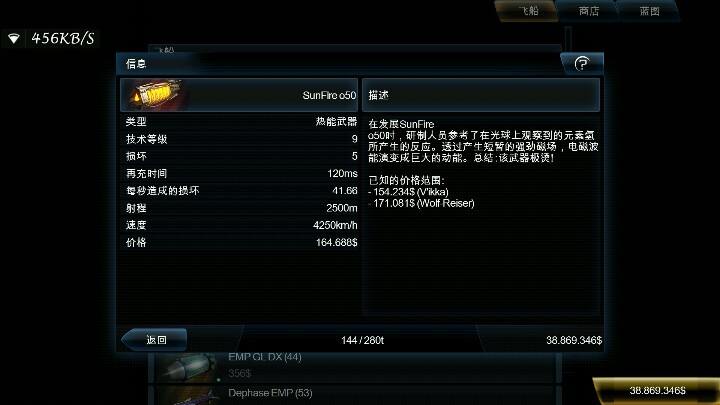Click the 类型 type row

[241, 122]
